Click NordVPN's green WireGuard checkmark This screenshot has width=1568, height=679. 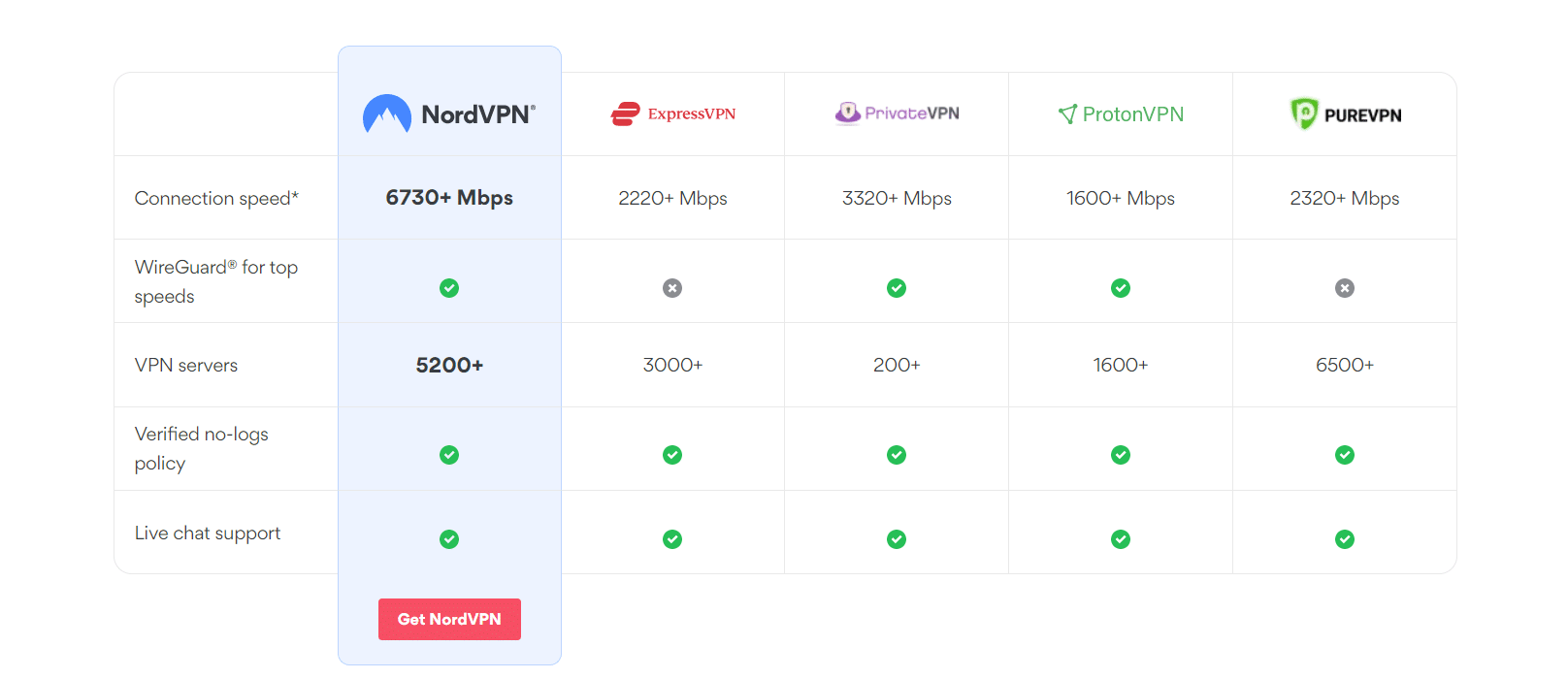click(x=449, y=288)
